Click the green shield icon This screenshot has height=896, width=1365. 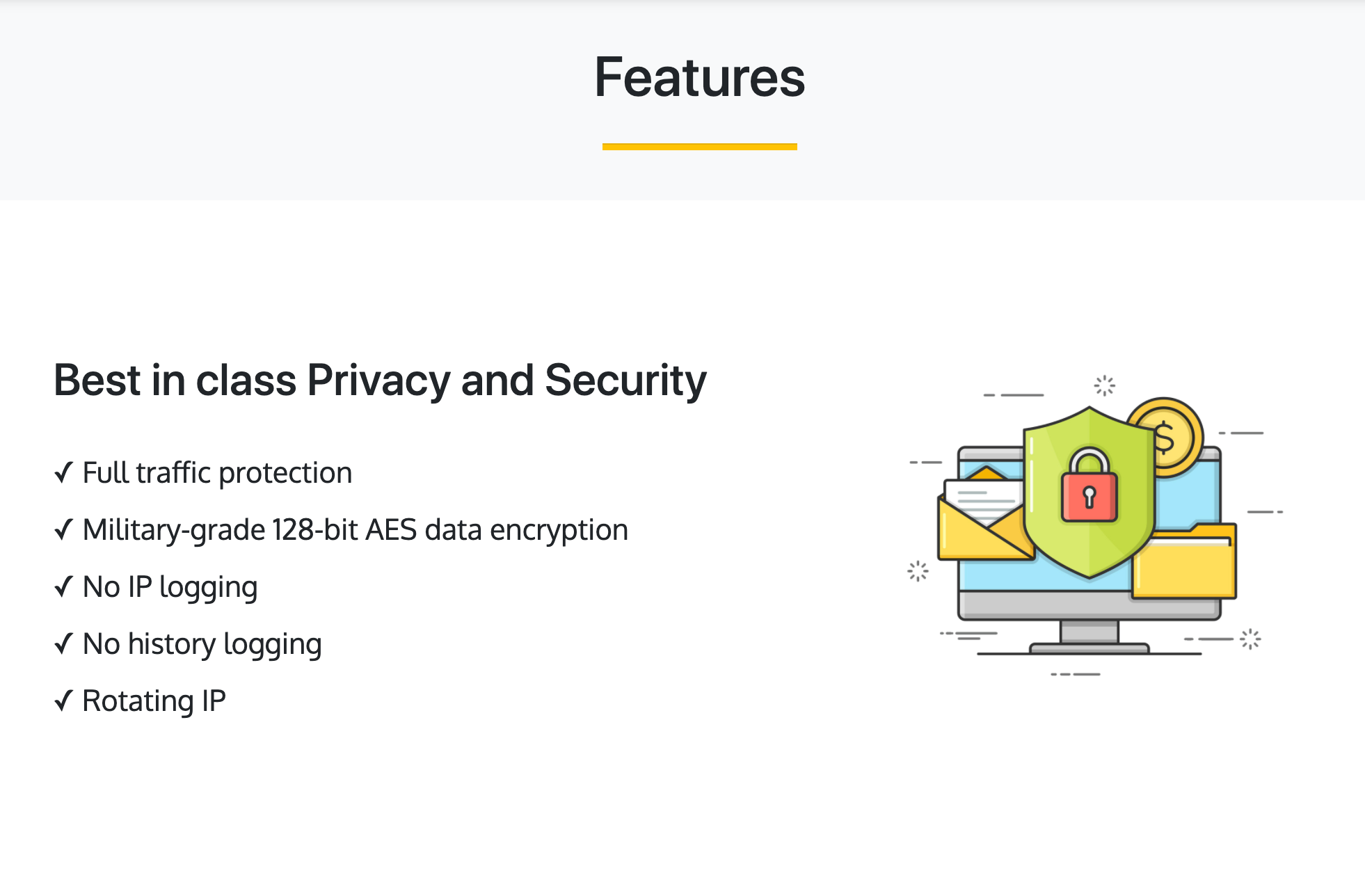click(x=1089, y=493)
